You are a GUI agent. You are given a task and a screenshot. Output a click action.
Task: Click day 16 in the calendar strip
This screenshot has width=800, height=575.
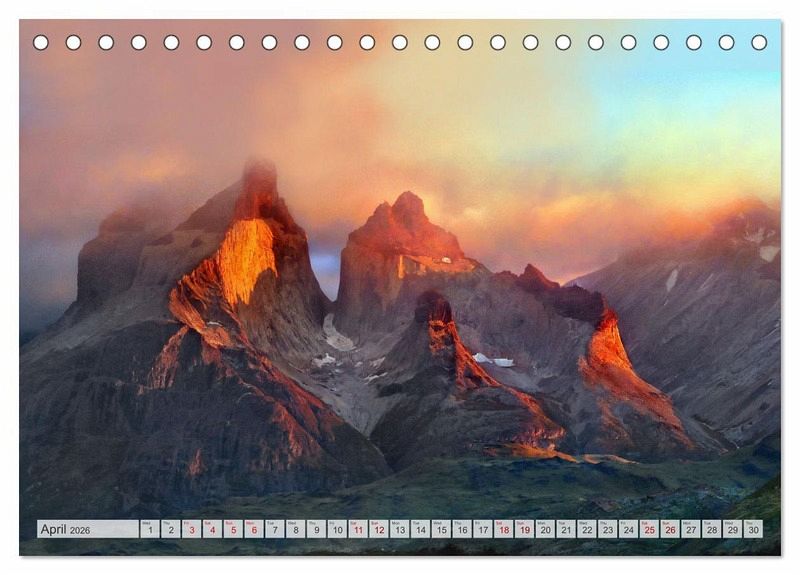coord(462,529)
